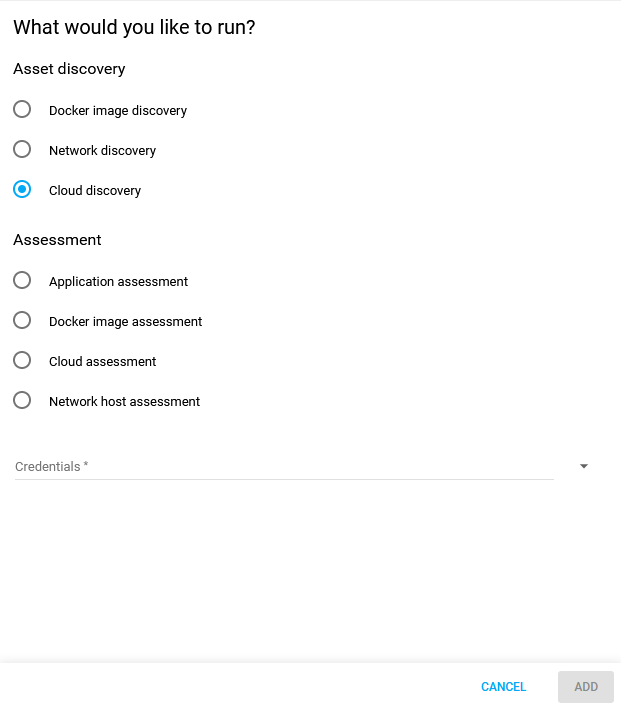The height and width of the screenshot is (713, 625).
Task: Expand the Credentials dropdown arrow
Action: 584,466
